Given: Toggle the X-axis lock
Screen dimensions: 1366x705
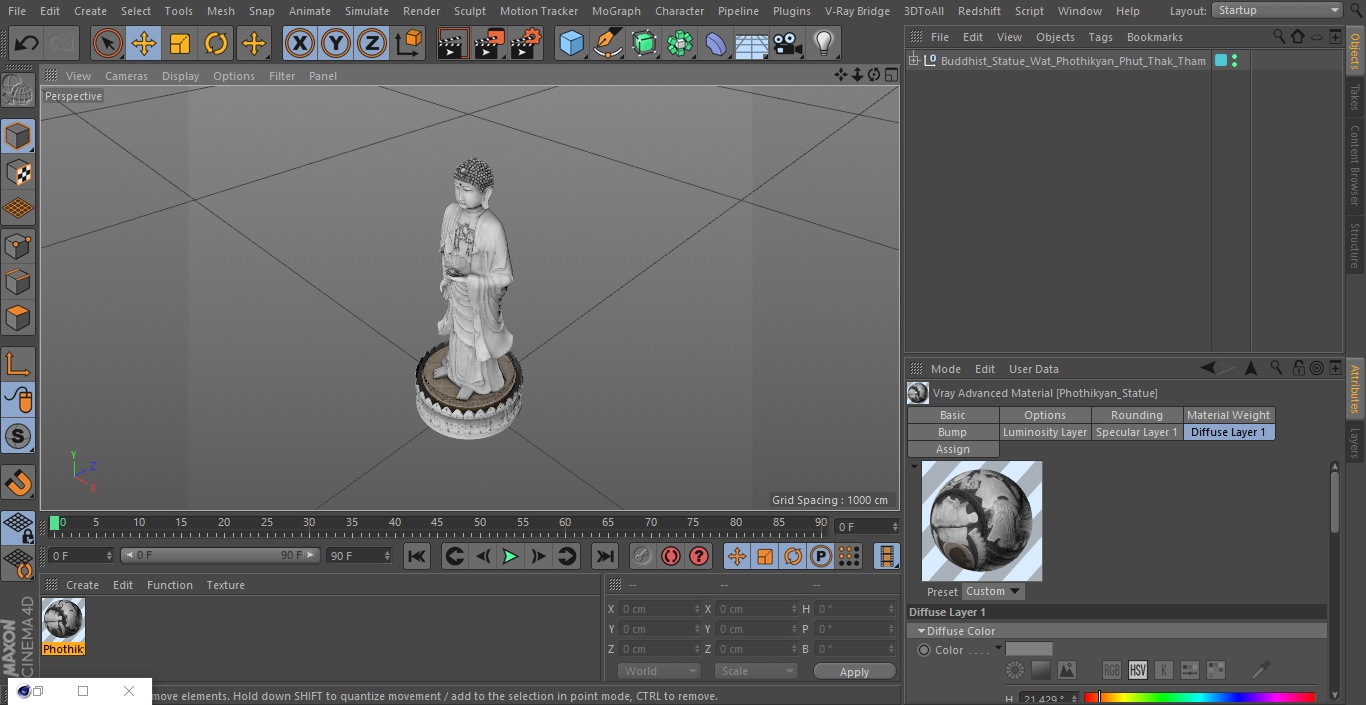Looking at the screenshot, I should click(x=300, y=43).
